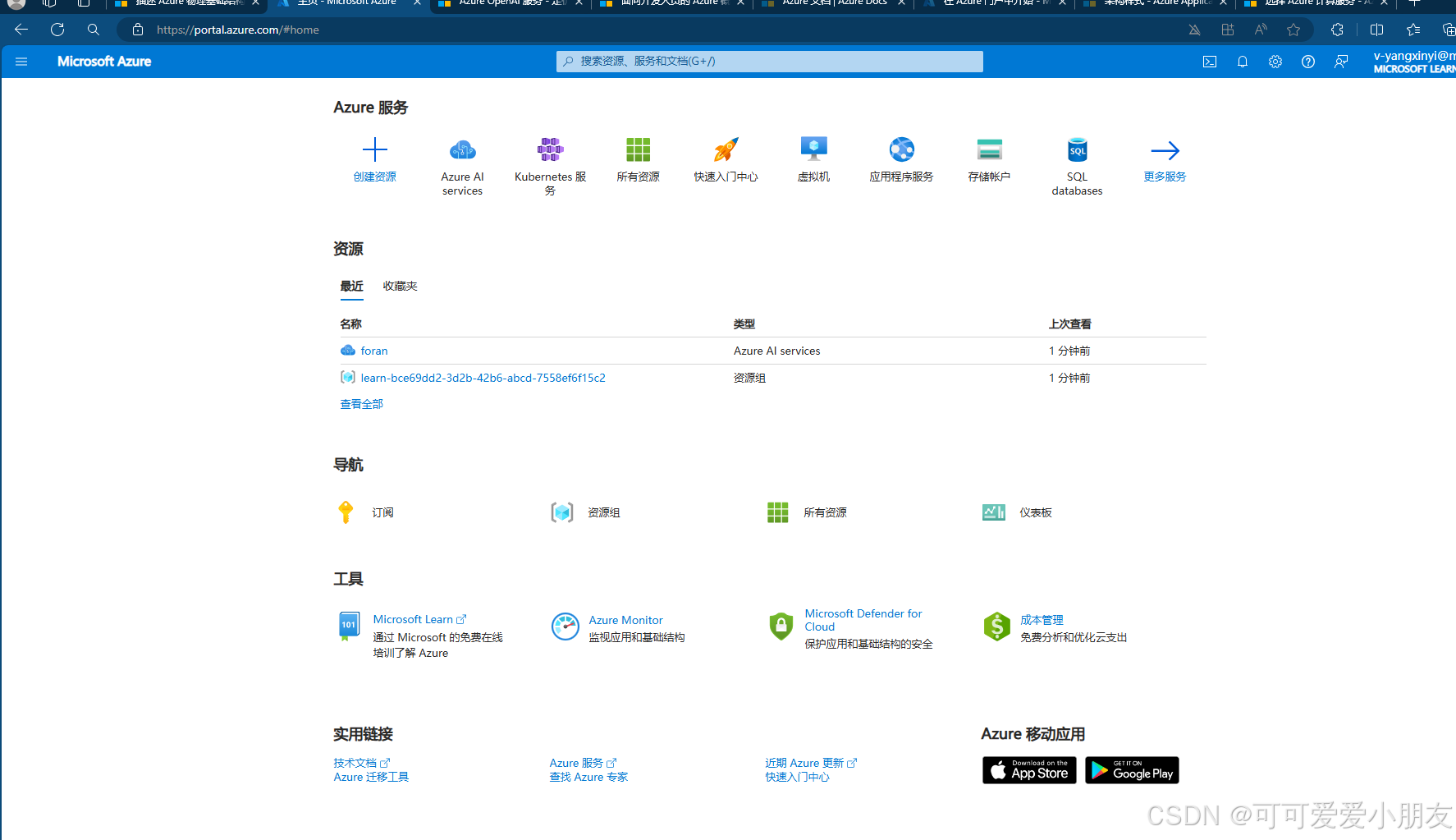Open the portal hamburger menu

click(21, 62)
